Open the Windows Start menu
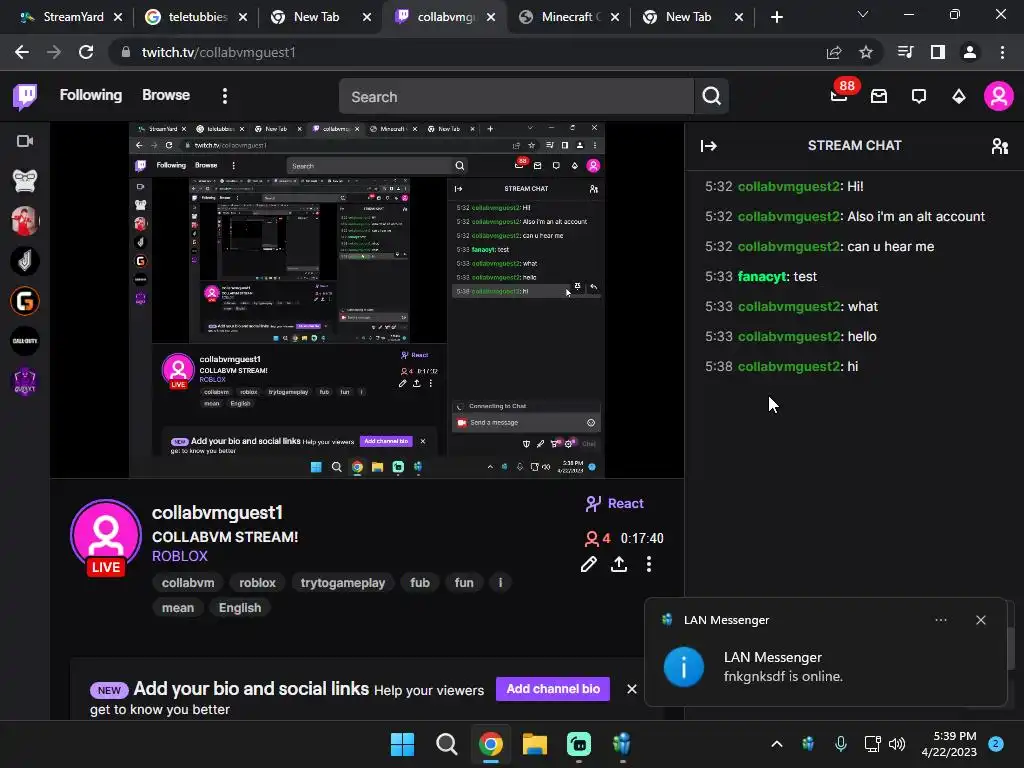Screen dimensions: 1024x768 (x=402, y=744)
